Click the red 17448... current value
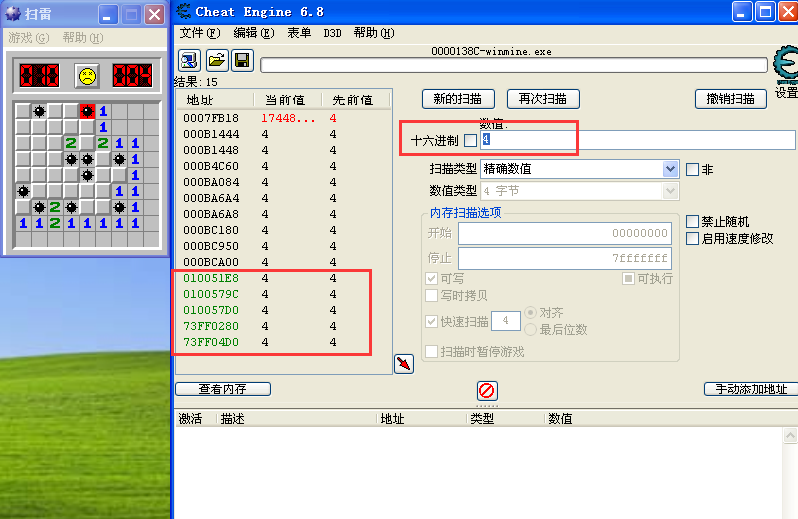 pyautogui.click(x=288, y=118)
